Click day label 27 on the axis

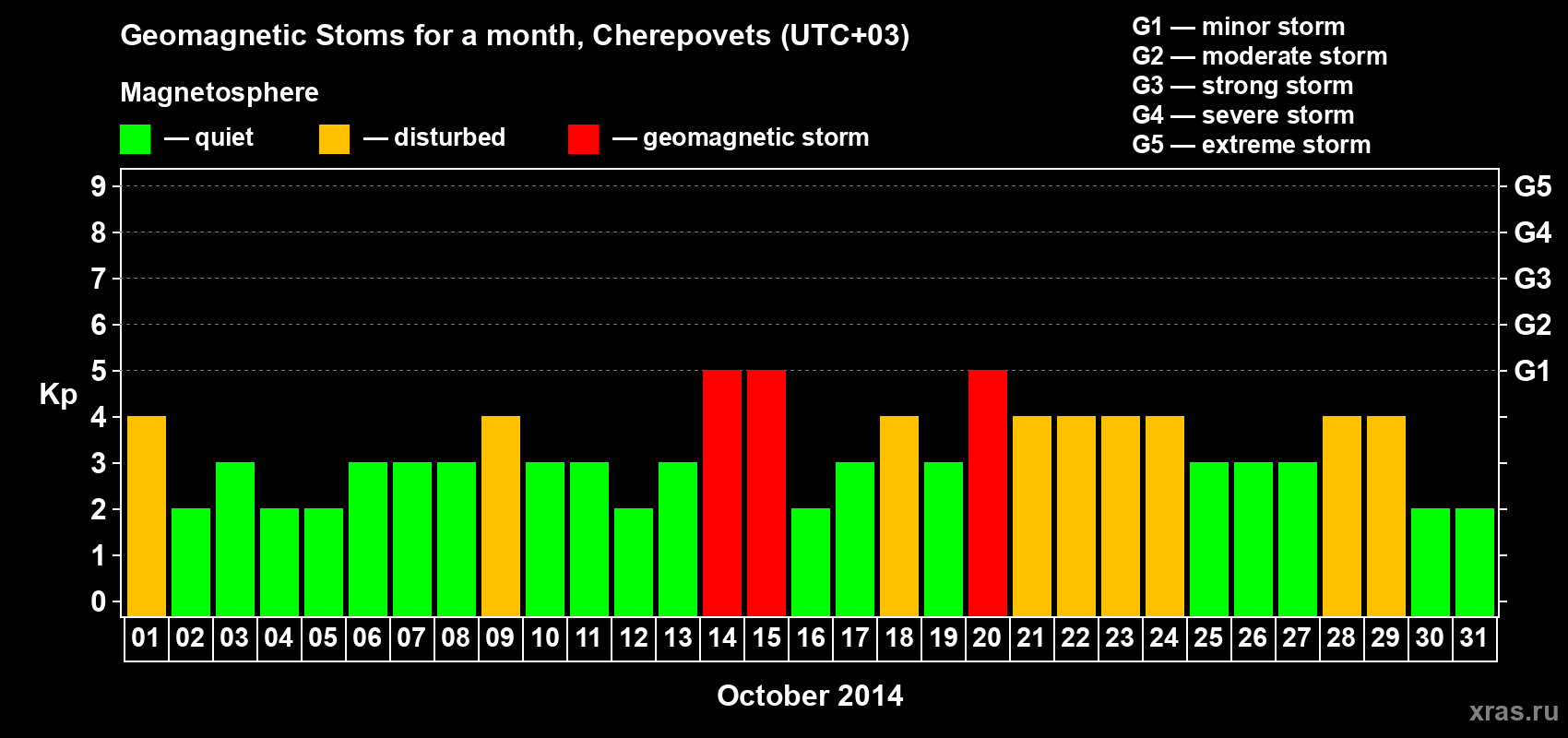[1297, 638]
